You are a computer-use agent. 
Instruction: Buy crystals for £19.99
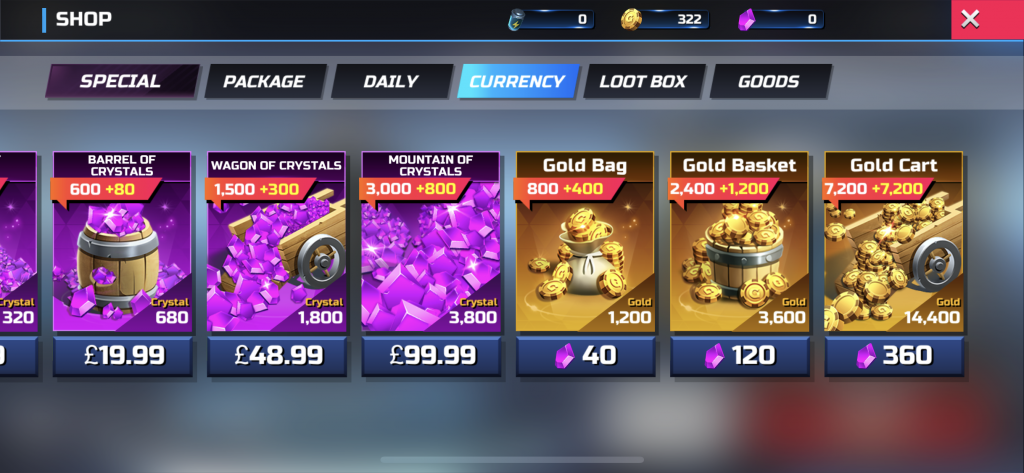click(122, 356)
